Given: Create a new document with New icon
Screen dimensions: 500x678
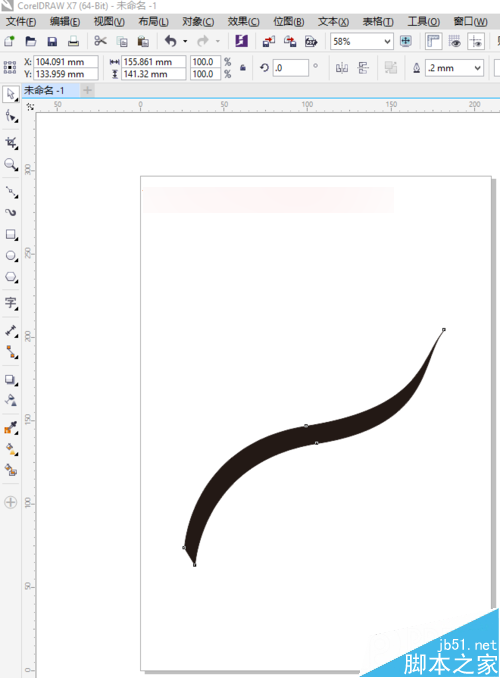Looking at the screenshot, I should 9,42.
